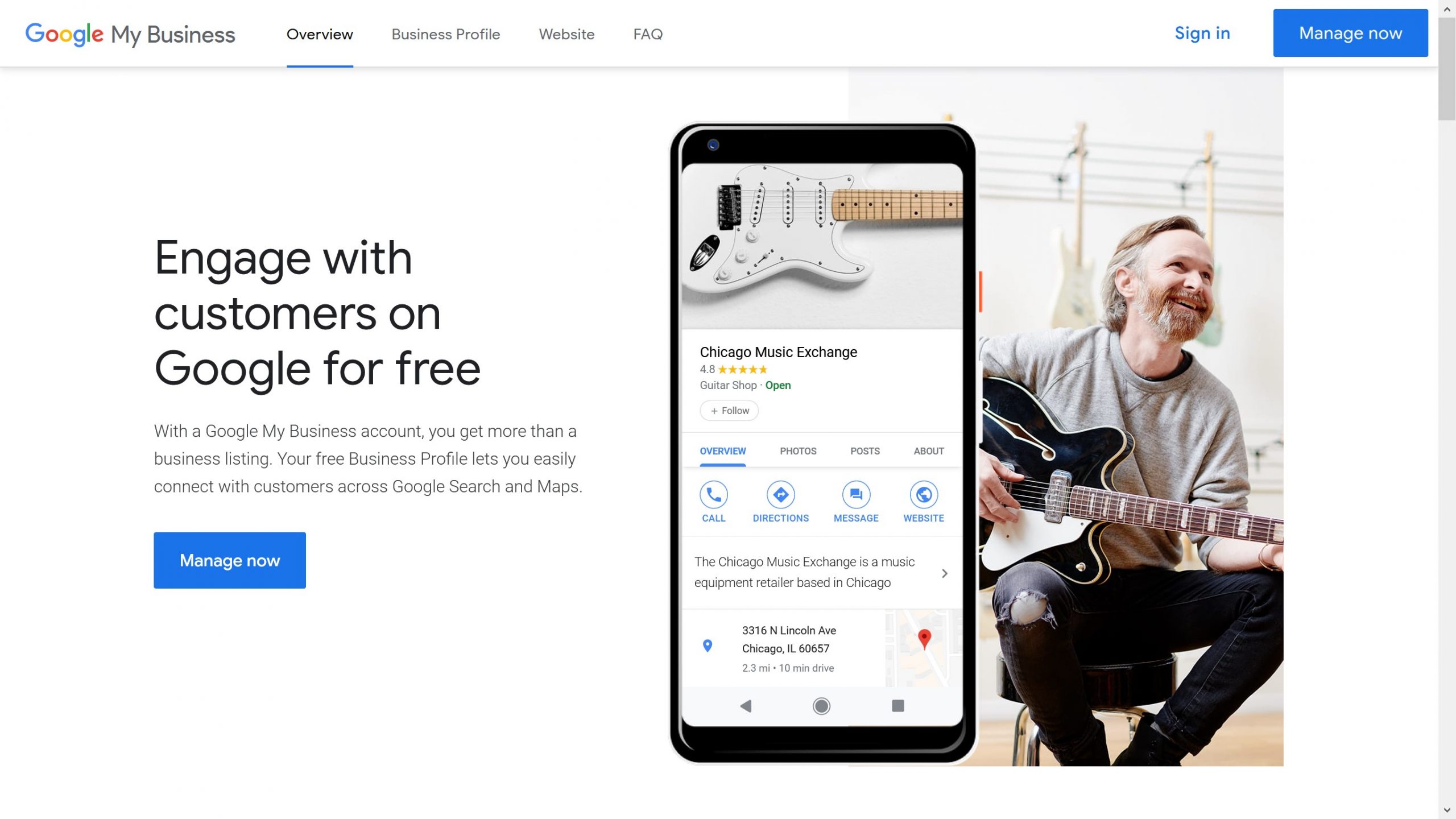This screenshot has height=819, width=1456.
Task: Click the Sign in link top right
Action: pyautogui.click(x=1202, y=32)
